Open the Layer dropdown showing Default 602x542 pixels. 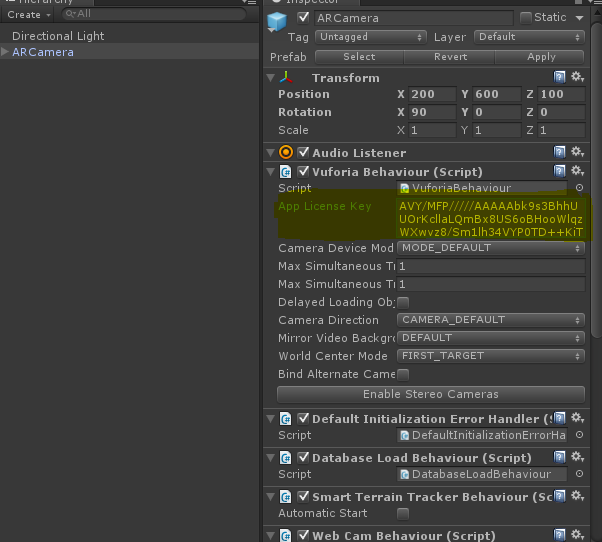[x=529, y=37]
